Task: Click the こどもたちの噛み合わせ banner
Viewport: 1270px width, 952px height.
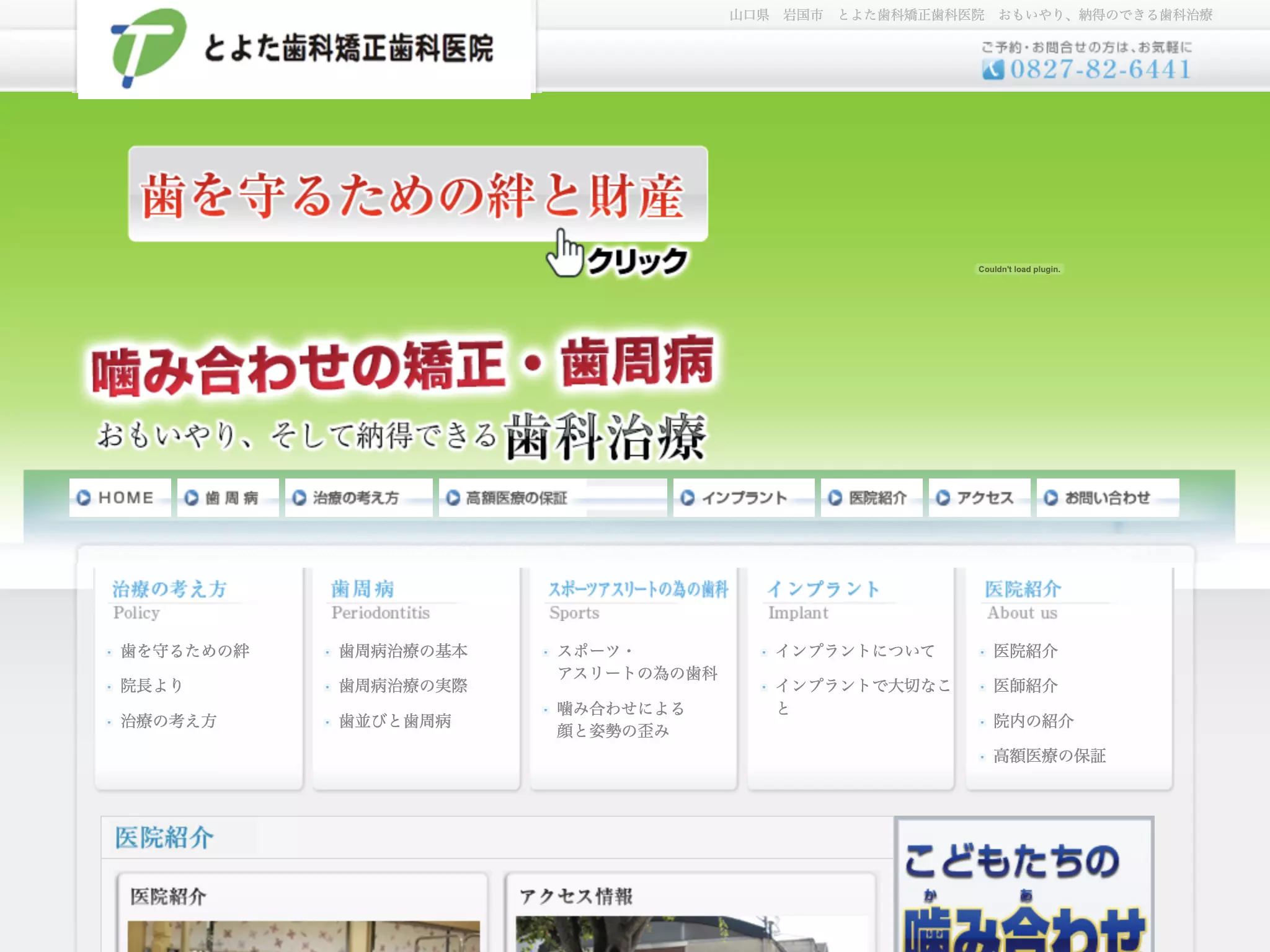Action: [1024, 884]
